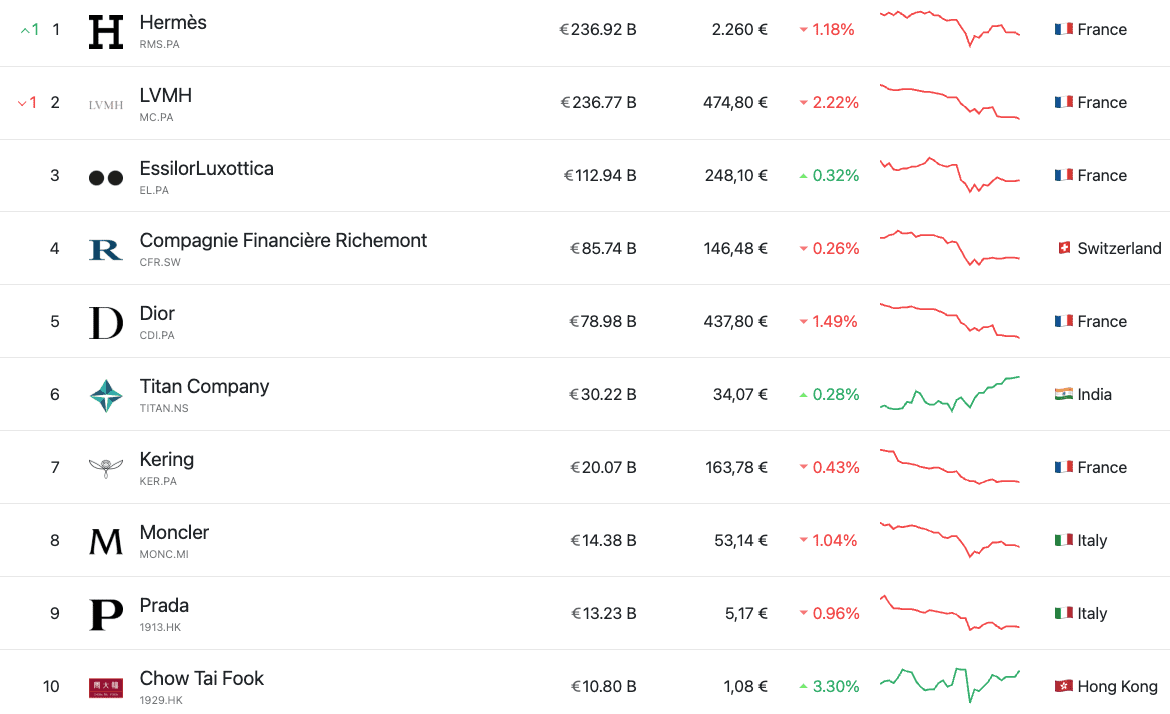1170x714 pixels.
Task: Click the LVMH red sparkline chart
Action: point(949,102)
